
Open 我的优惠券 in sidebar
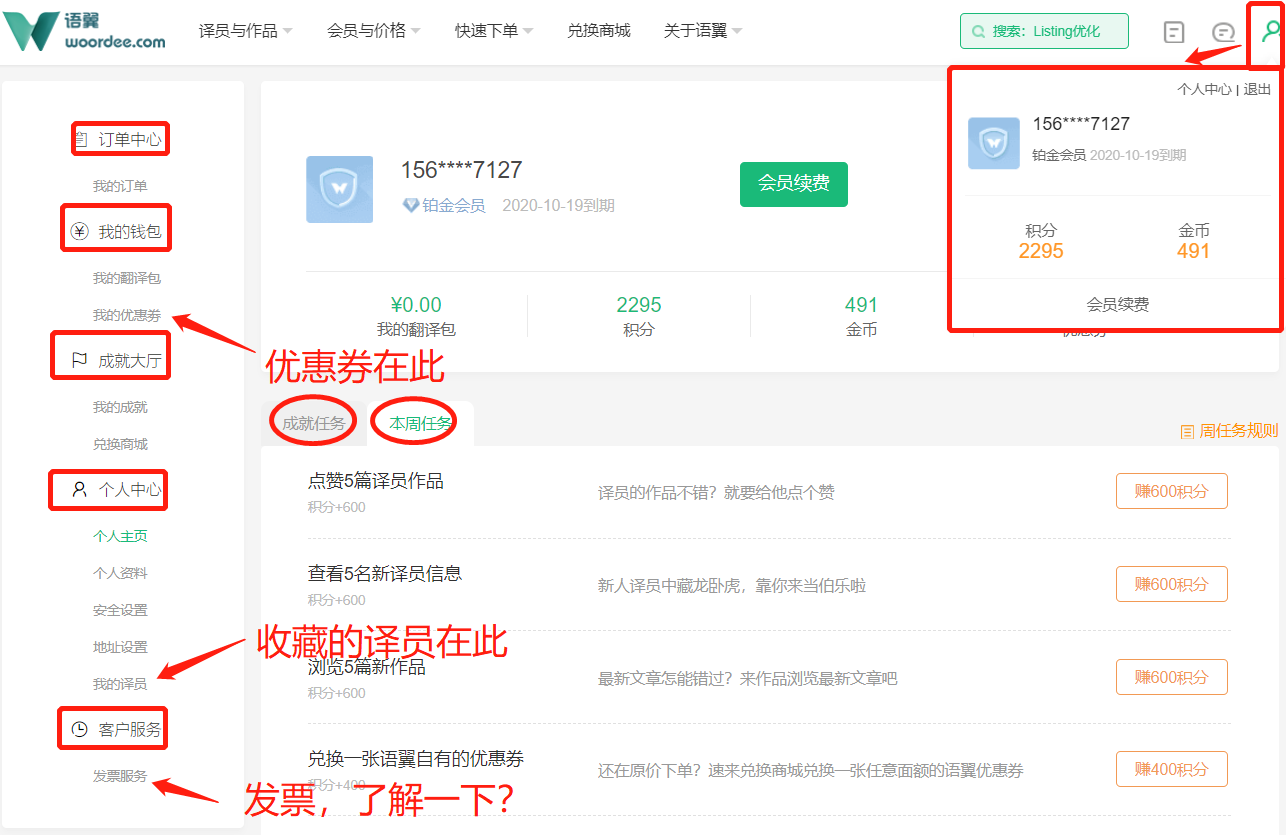[127, 315]
